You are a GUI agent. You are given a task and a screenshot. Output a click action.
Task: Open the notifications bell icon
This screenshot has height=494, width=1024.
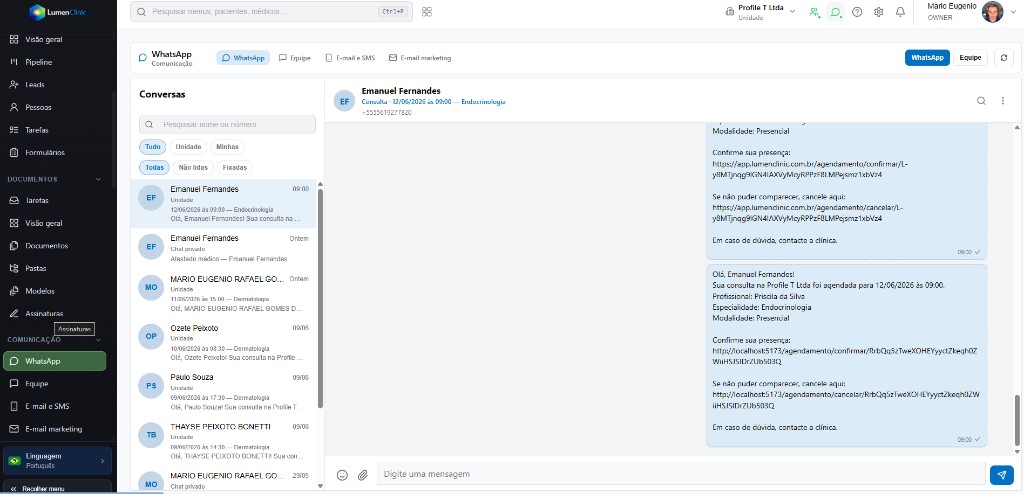click(901, 12)
